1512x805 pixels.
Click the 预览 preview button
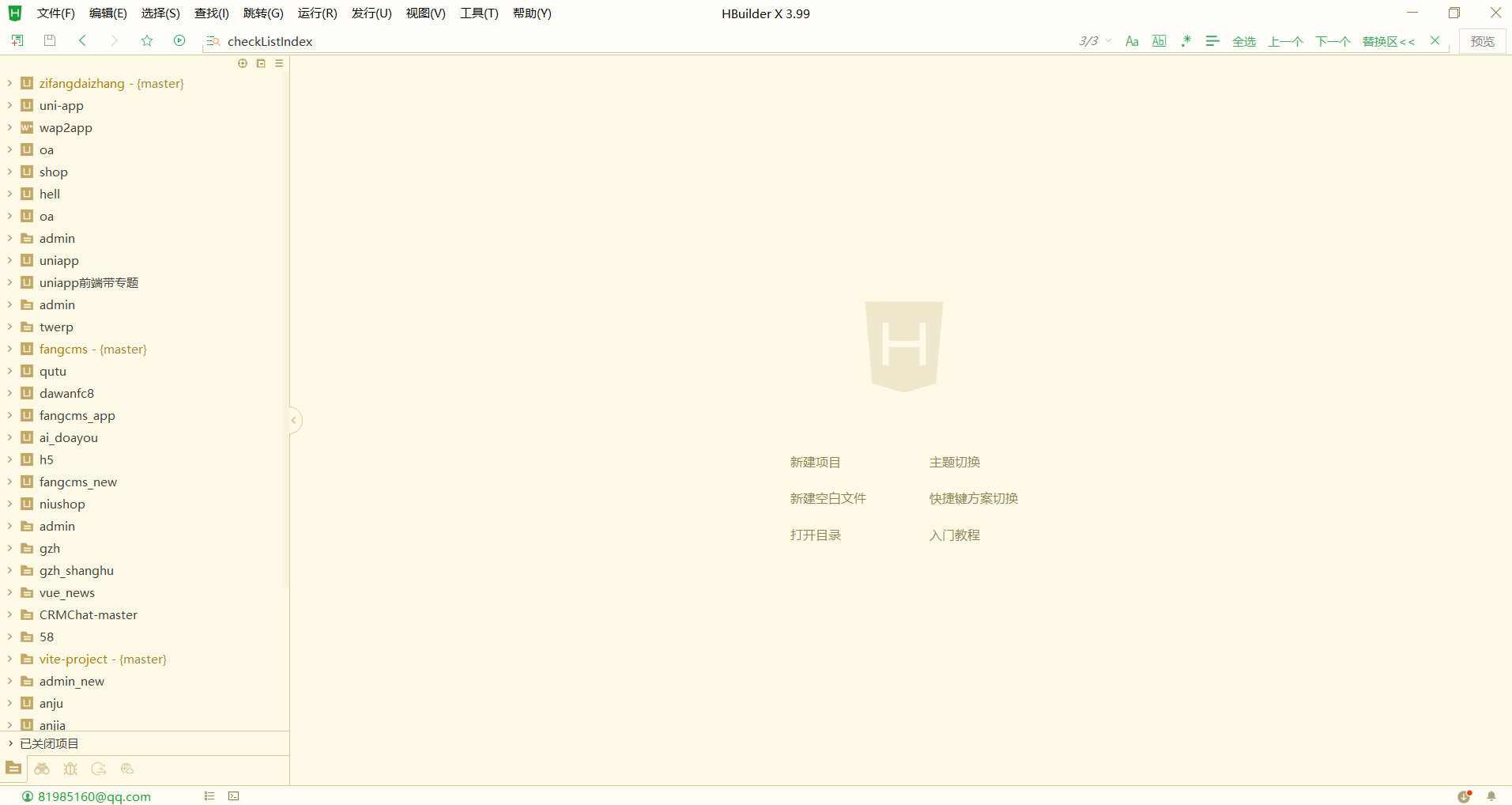pos(1483,41)
